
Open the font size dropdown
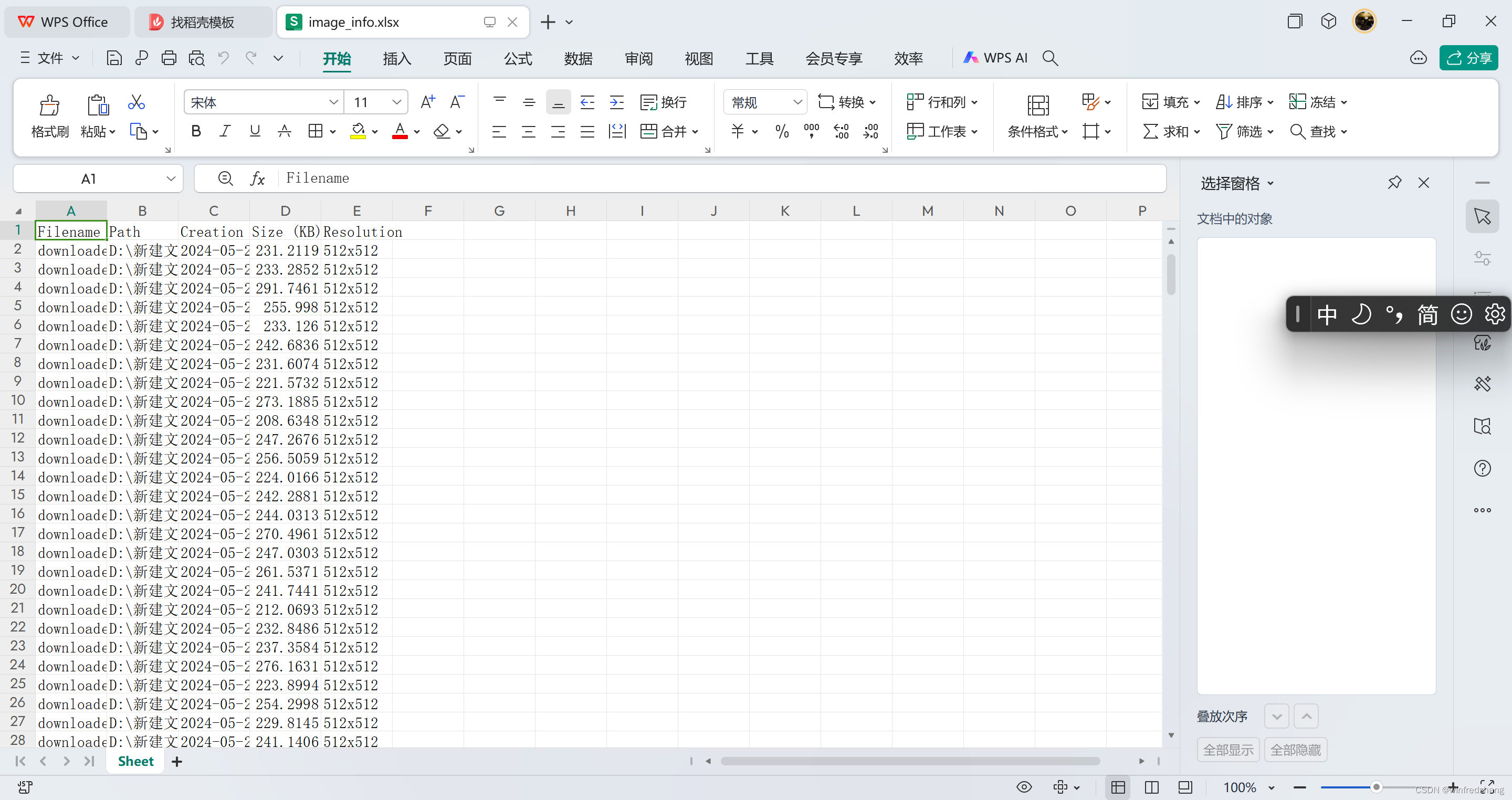point(397,102)
